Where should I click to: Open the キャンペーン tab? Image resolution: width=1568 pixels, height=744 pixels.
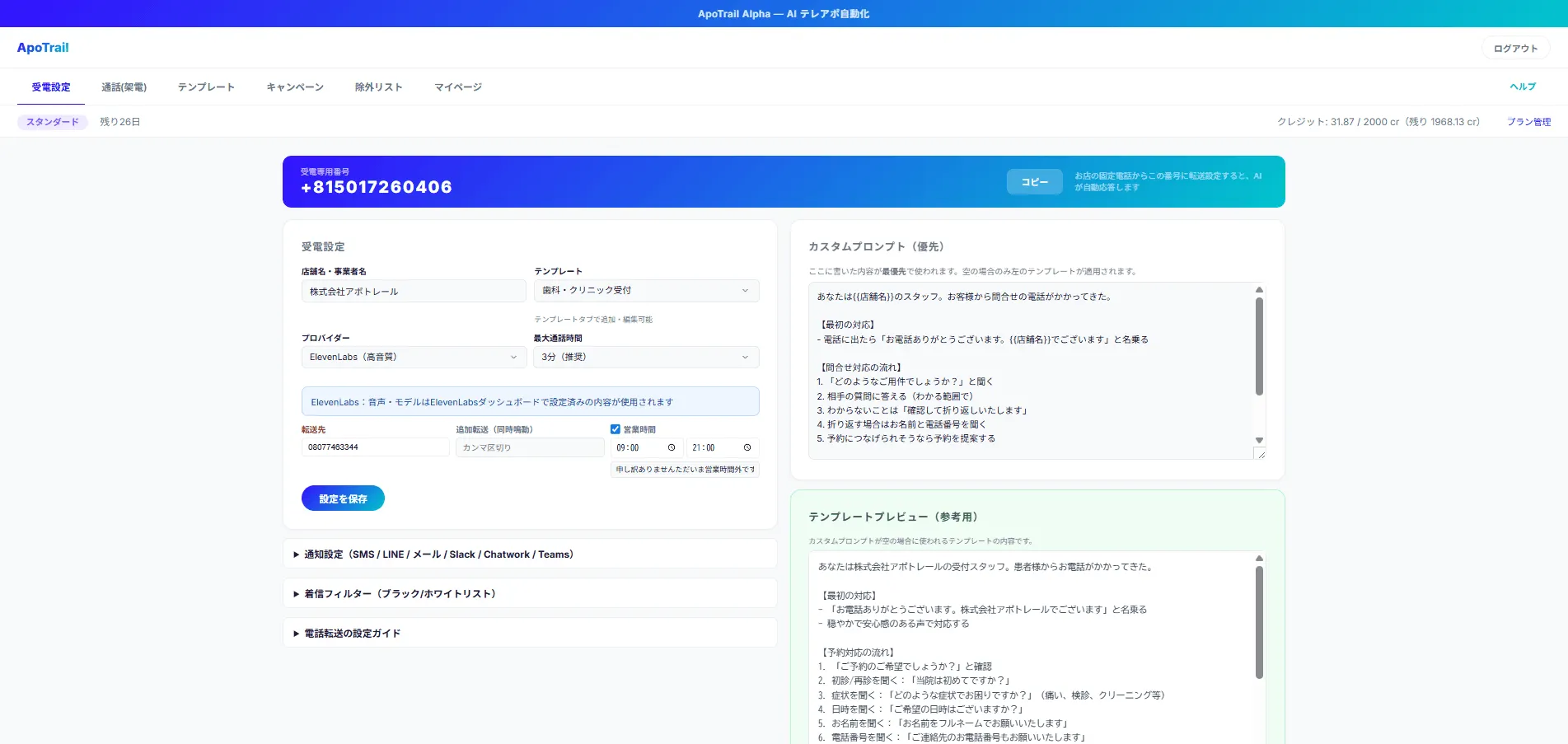coord(295,87)
